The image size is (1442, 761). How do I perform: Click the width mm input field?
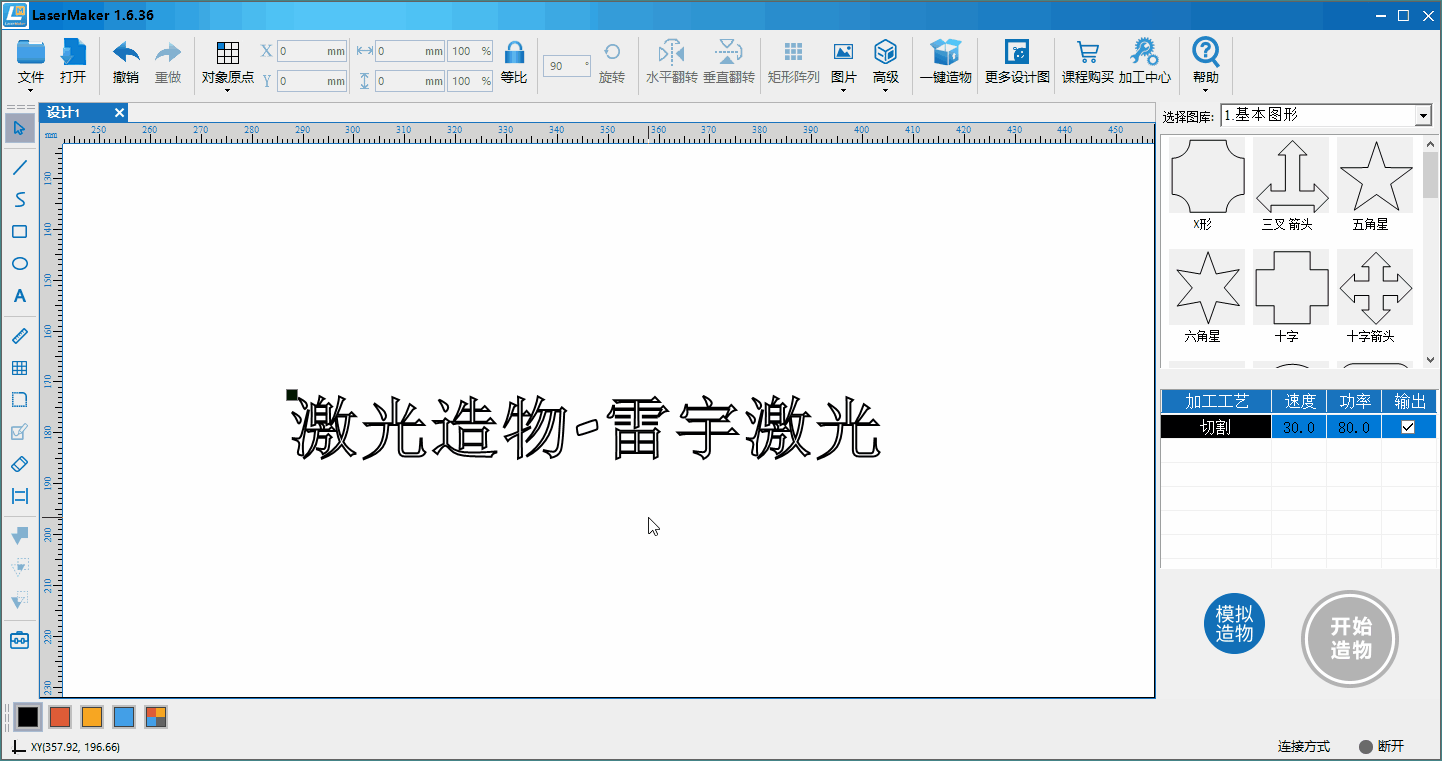pos(410,51)
